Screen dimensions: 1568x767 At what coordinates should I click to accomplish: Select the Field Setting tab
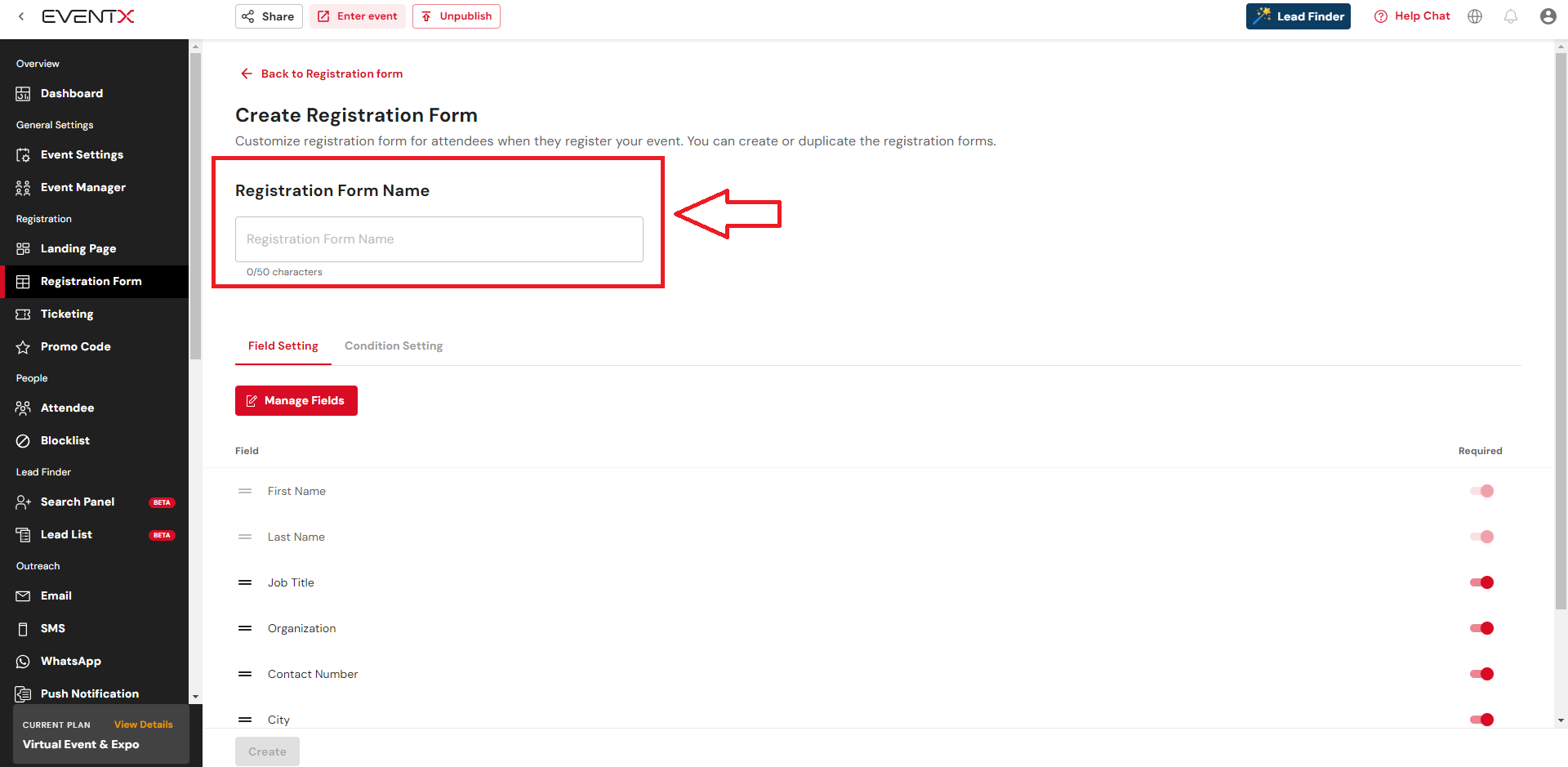(x=283, y=346)
